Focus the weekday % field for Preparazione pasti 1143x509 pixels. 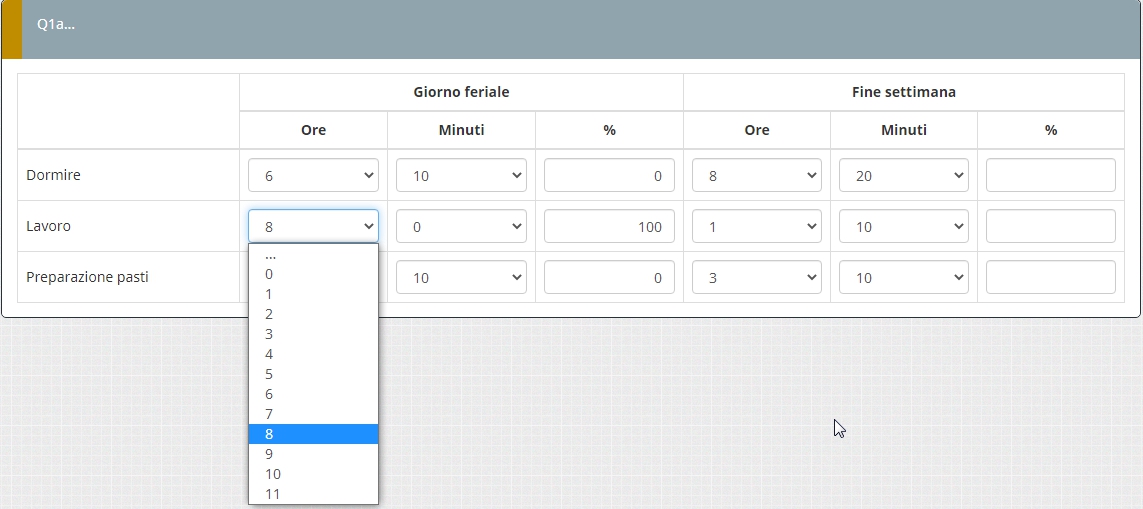coord(609,277)
